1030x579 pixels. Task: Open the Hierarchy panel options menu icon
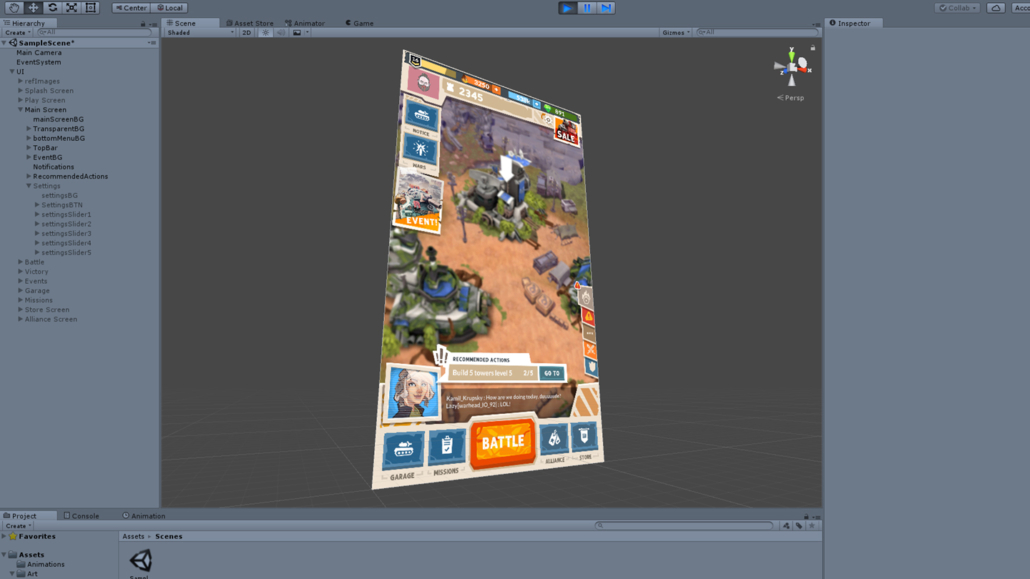pos(153,24)
